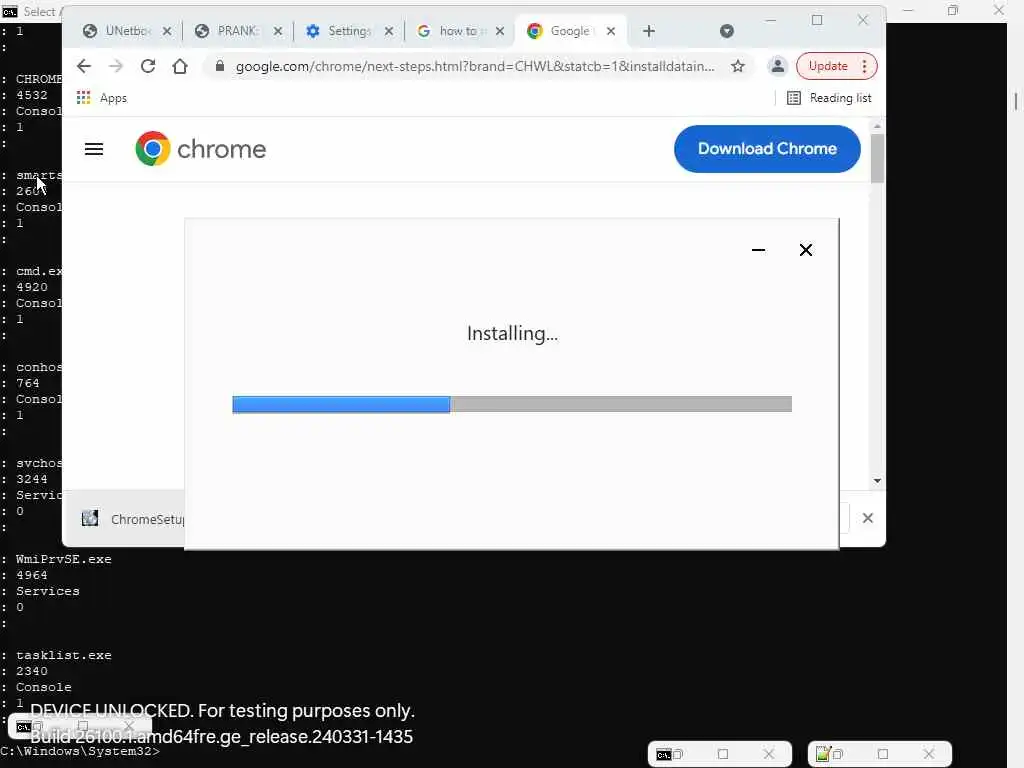Minimize the Installing dialog

758,249
